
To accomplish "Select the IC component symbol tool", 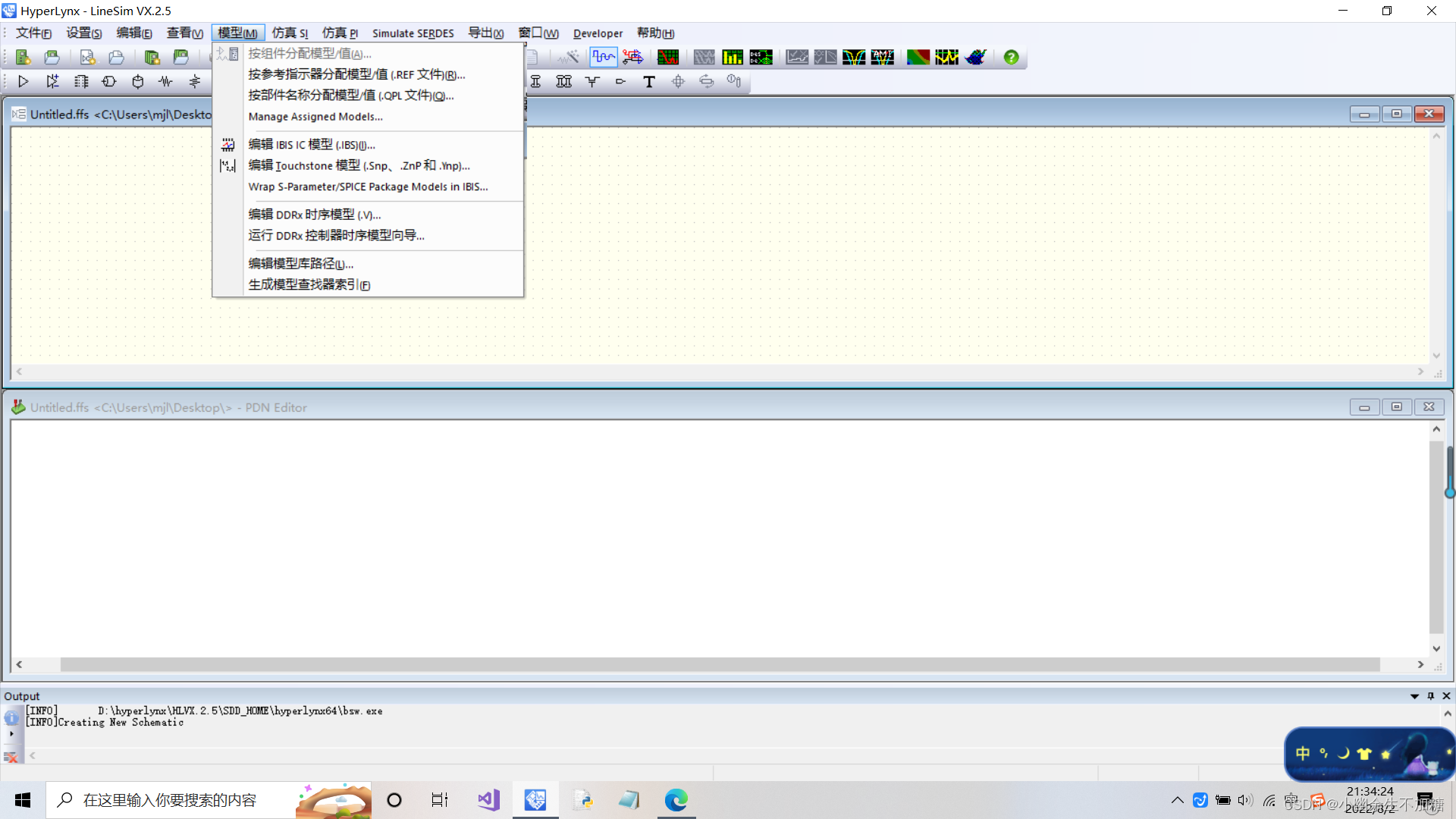I will (x=80, y=81).
